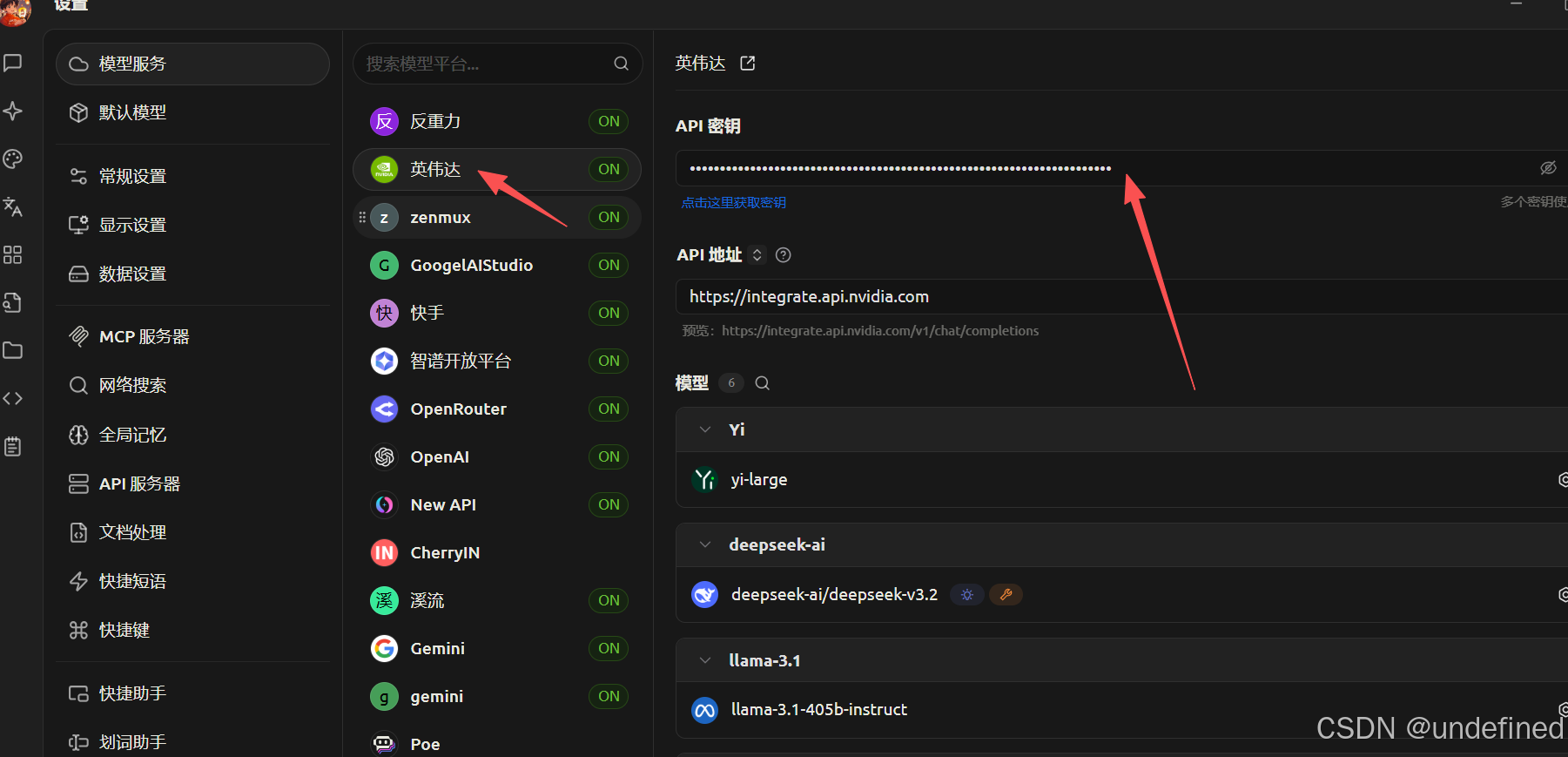Open API 服务器 settings section
The width and height of the screenshot is (1568, 757).
(x=192, y=483)
